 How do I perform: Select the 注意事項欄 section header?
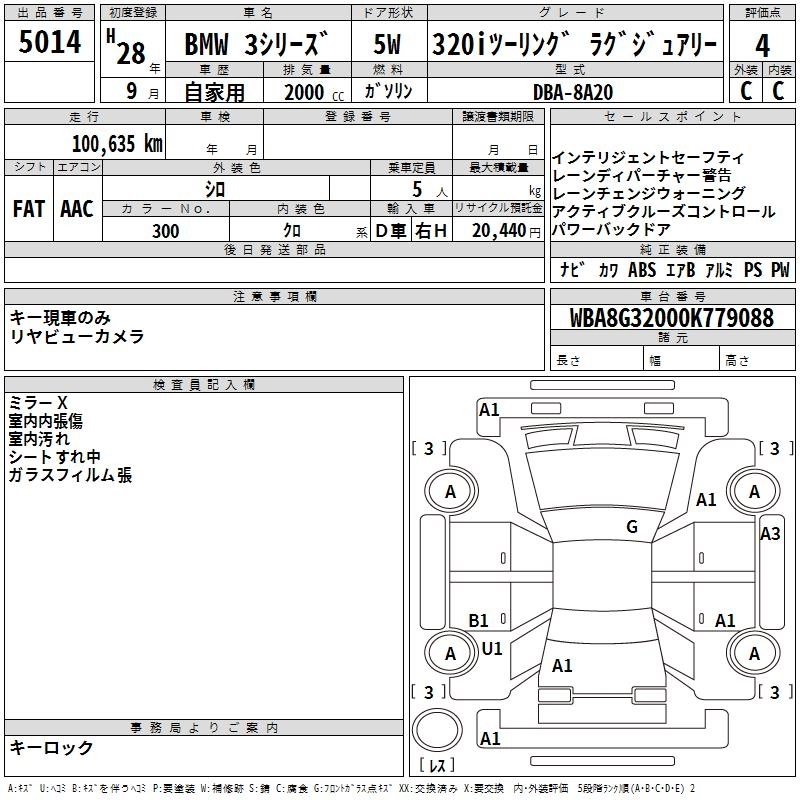click(x=274, y=296)
